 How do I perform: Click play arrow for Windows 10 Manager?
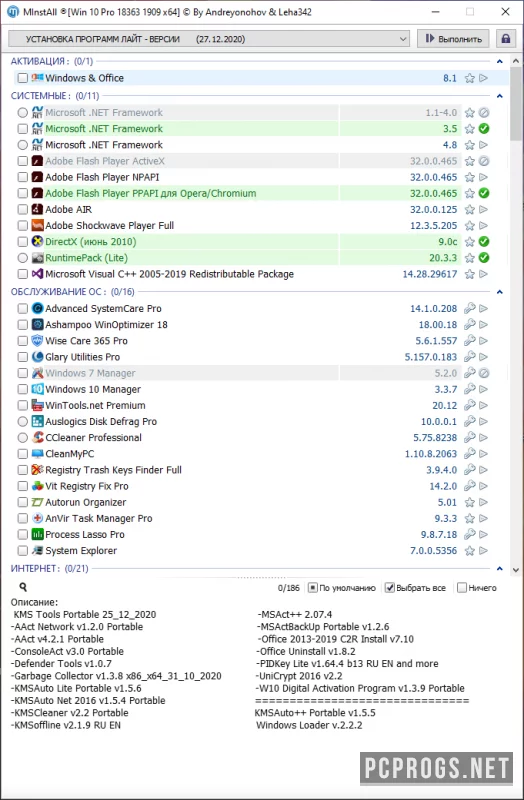(484, 389)
